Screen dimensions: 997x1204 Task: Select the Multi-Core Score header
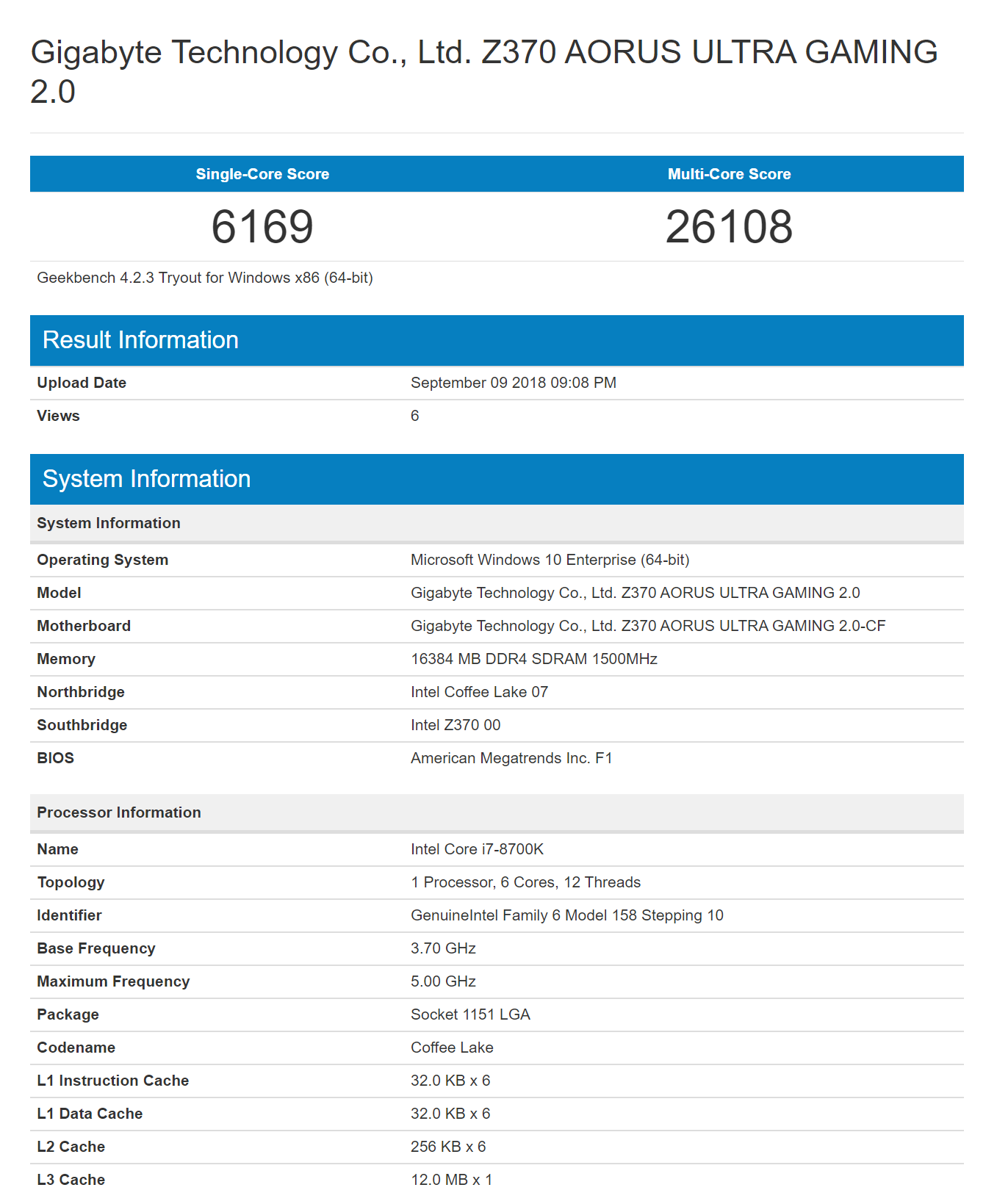729,174
